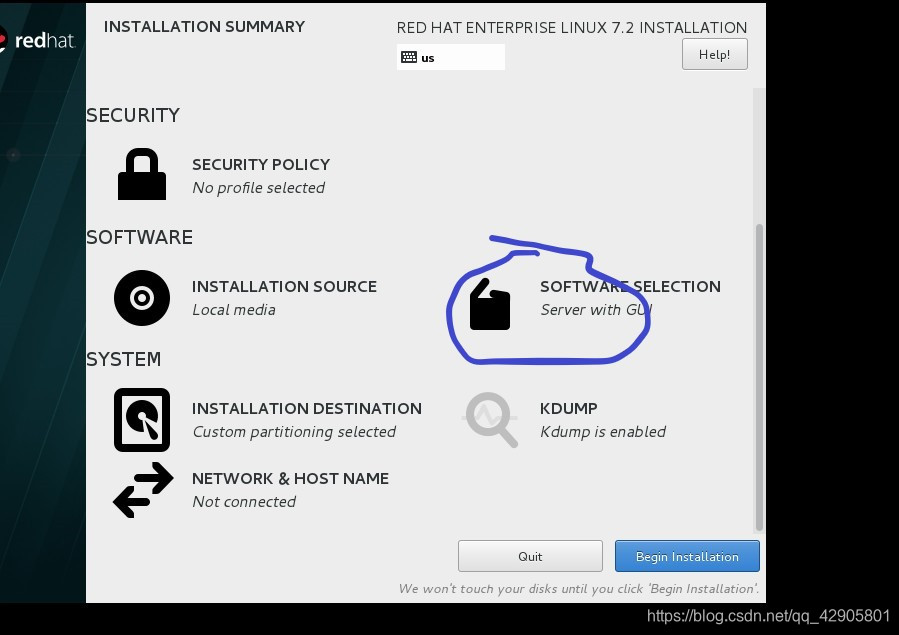Click the 'Not connected' status text
Viewport: 899px width, 635px height.
244,502
